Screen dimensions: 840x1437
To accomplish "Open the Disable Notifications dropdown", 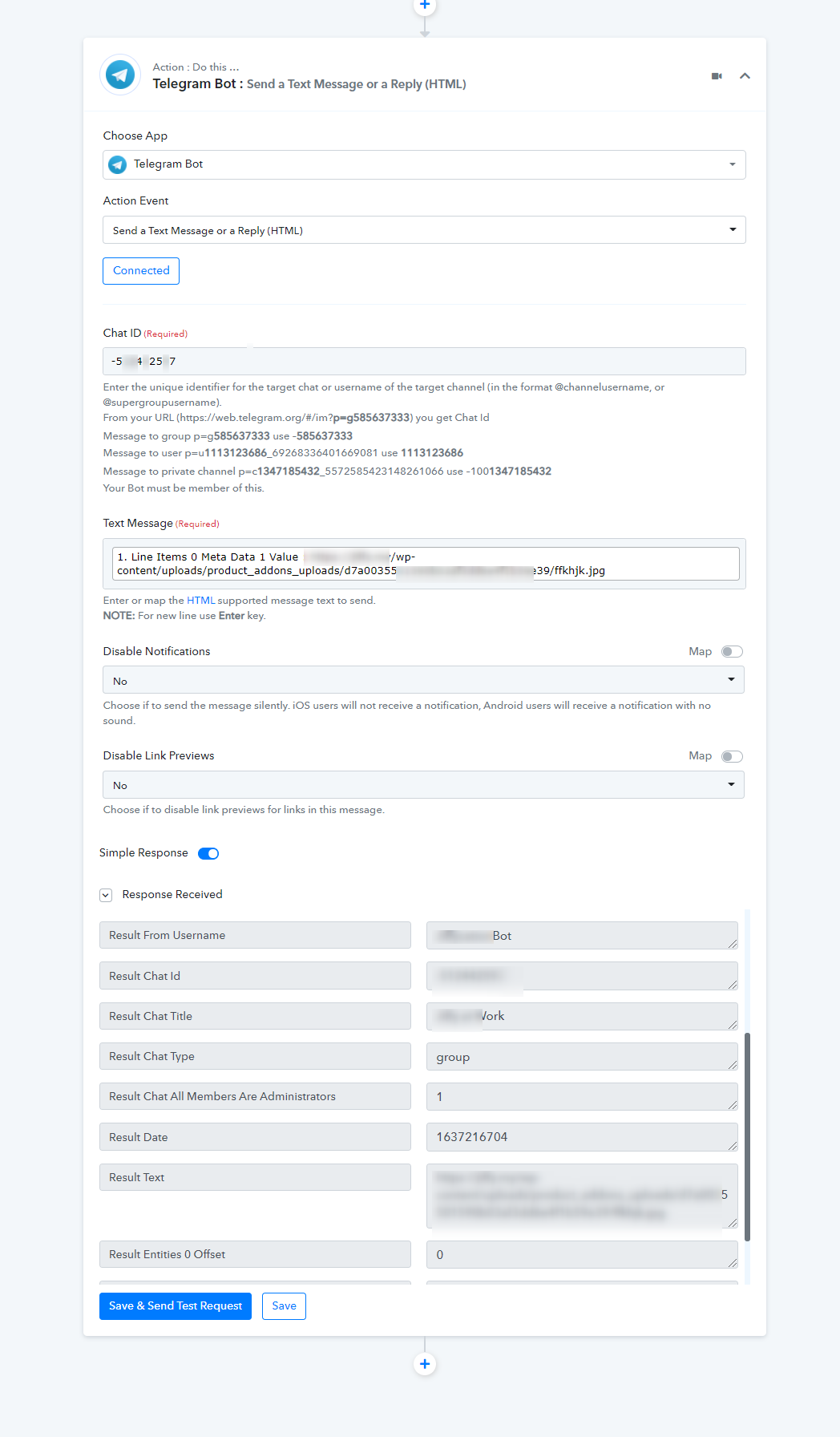I will coord(423,680).
